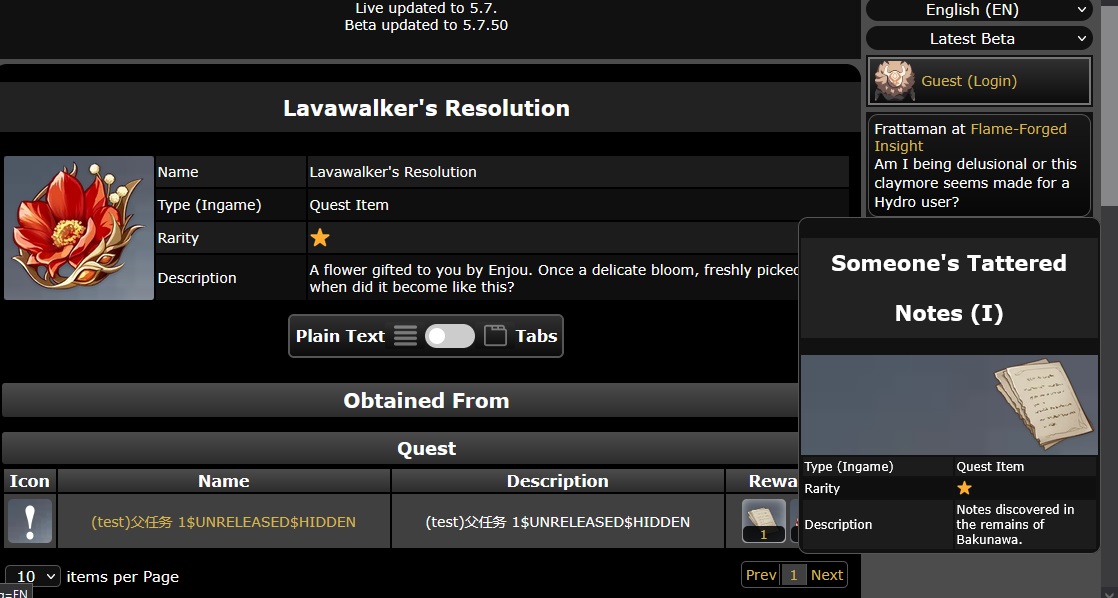1118x598 pixels.
Task: Click the rarity star in the item table
Action: [x=320, y=238]
